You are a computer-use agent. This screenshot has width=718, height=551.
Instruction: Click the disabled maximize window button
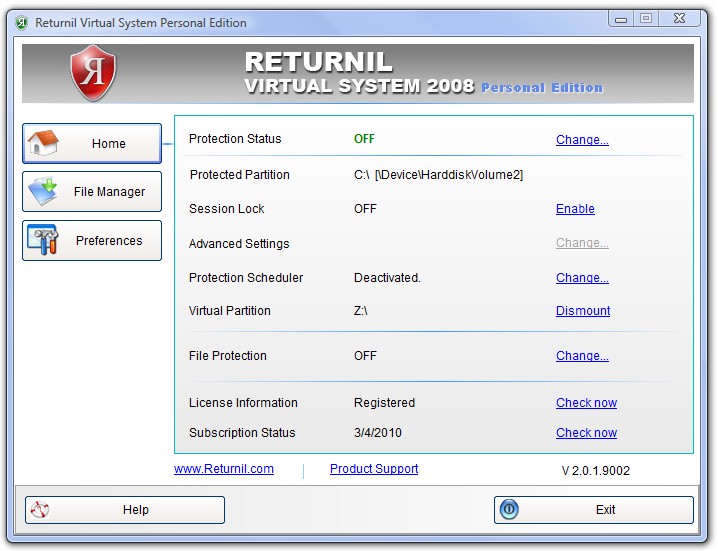(646, 18)
